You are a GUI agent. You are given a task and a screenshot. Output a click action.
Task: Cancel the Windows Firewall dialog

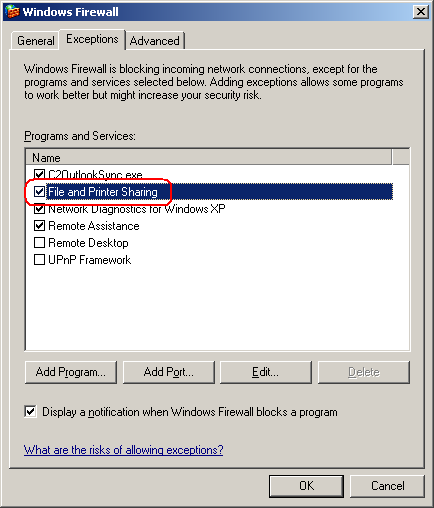coord(388,486)
